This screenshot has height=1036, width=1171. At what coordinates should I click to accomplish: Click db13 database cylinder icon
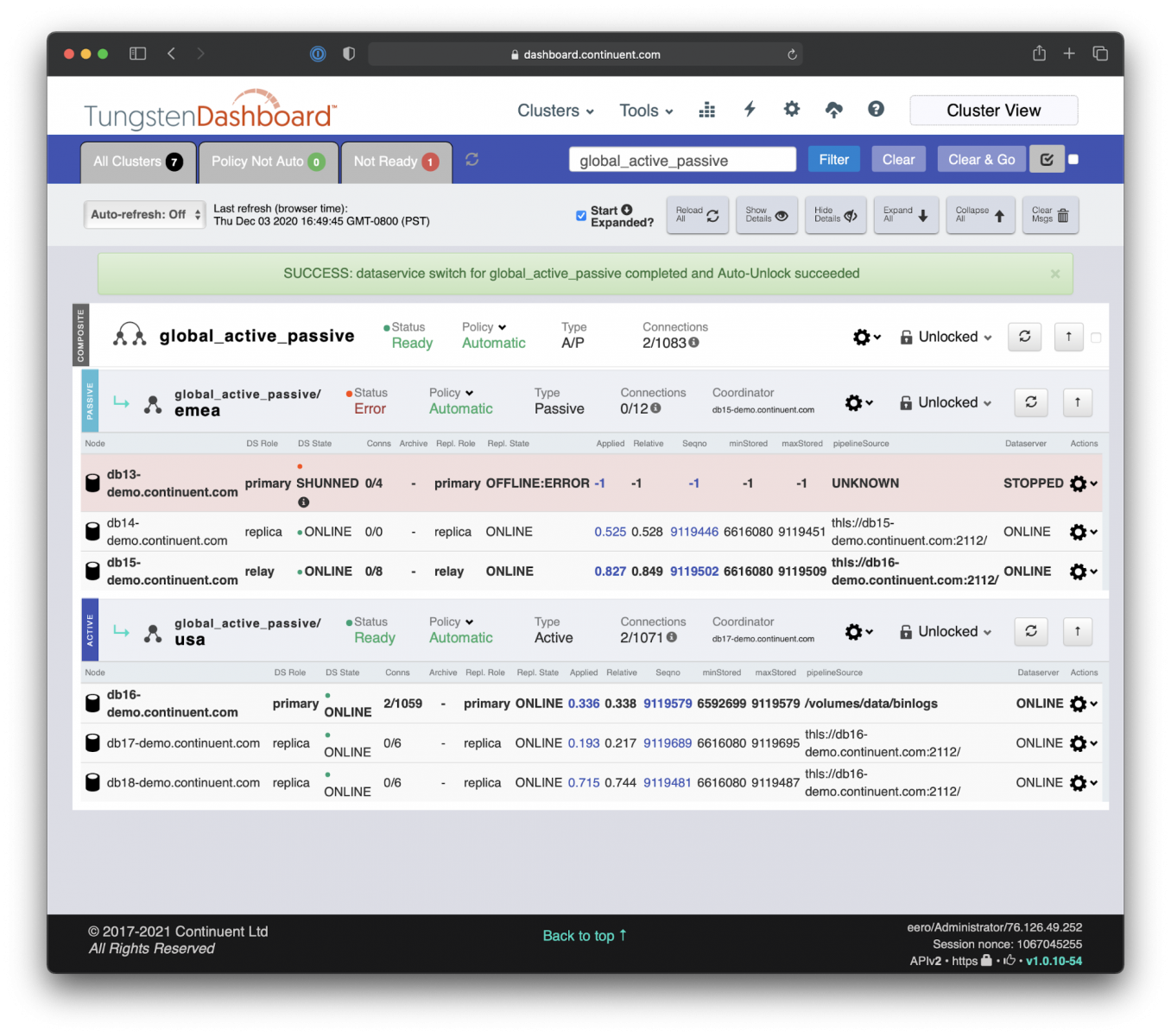[x=92, y=483]
